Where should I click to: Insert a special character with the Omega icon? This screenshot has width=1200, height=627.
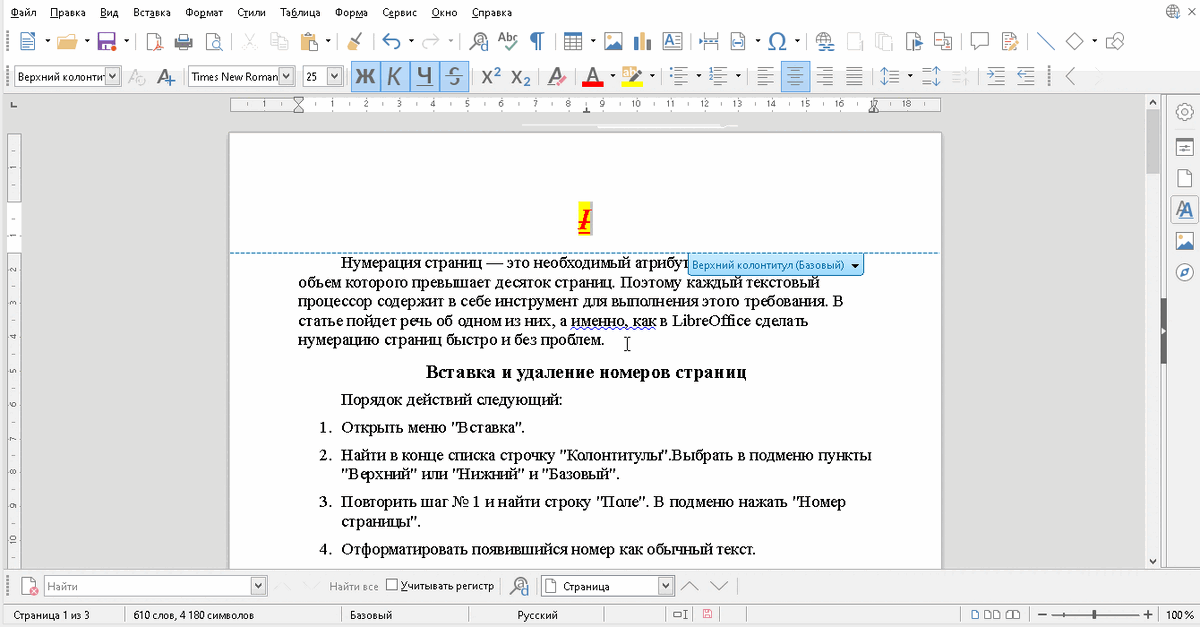[x=777, y=42]
